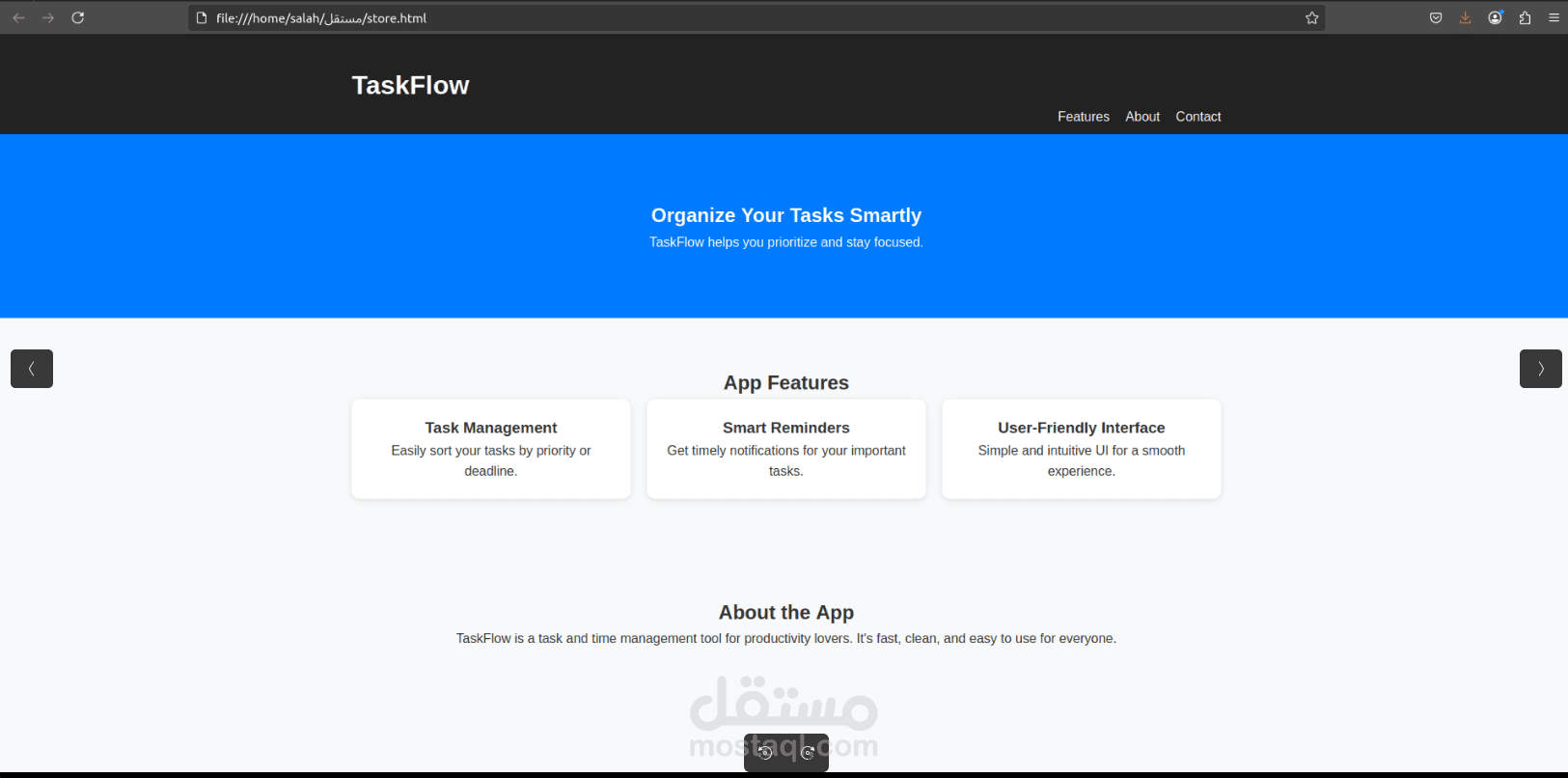Bookmark this page with the star icon
Image resolution: width=1568 pixels, height=778 pixels.
coord(1312,17)
